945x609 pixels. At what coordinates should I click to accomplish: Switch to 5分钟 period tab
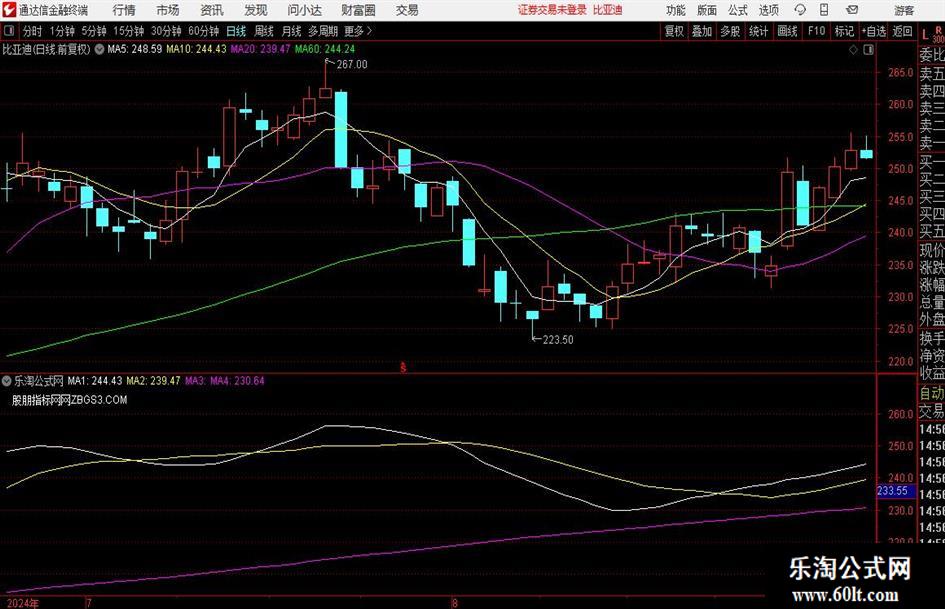[93, 31]
